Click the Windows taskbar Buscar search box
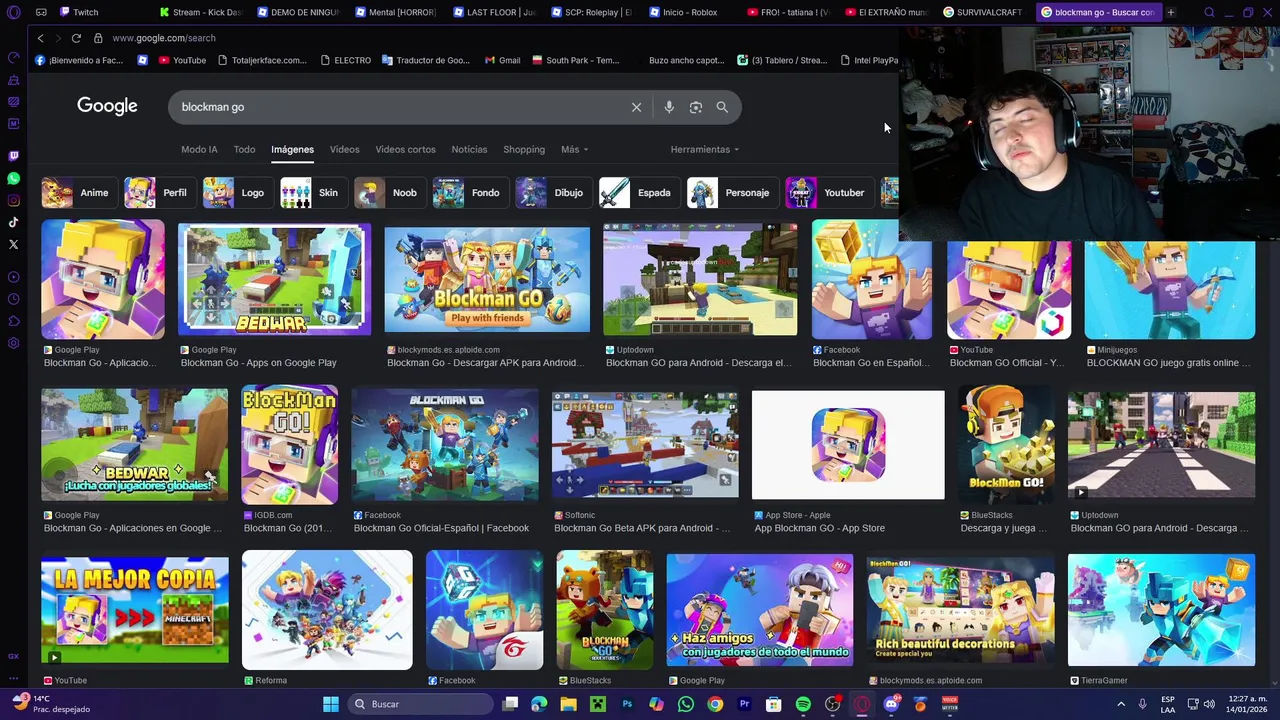 (420, 704)
